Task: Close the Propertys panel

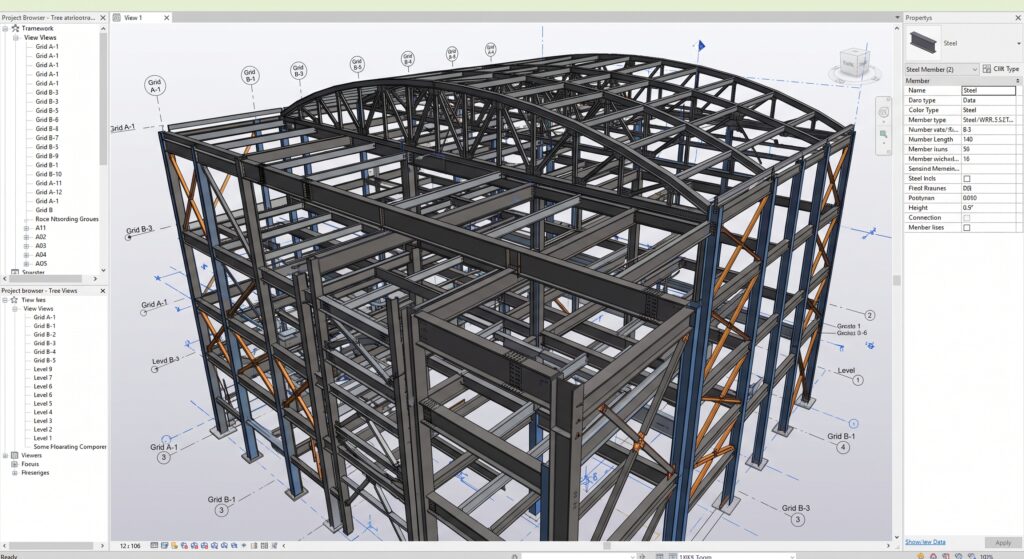Action: (1017, 18)
